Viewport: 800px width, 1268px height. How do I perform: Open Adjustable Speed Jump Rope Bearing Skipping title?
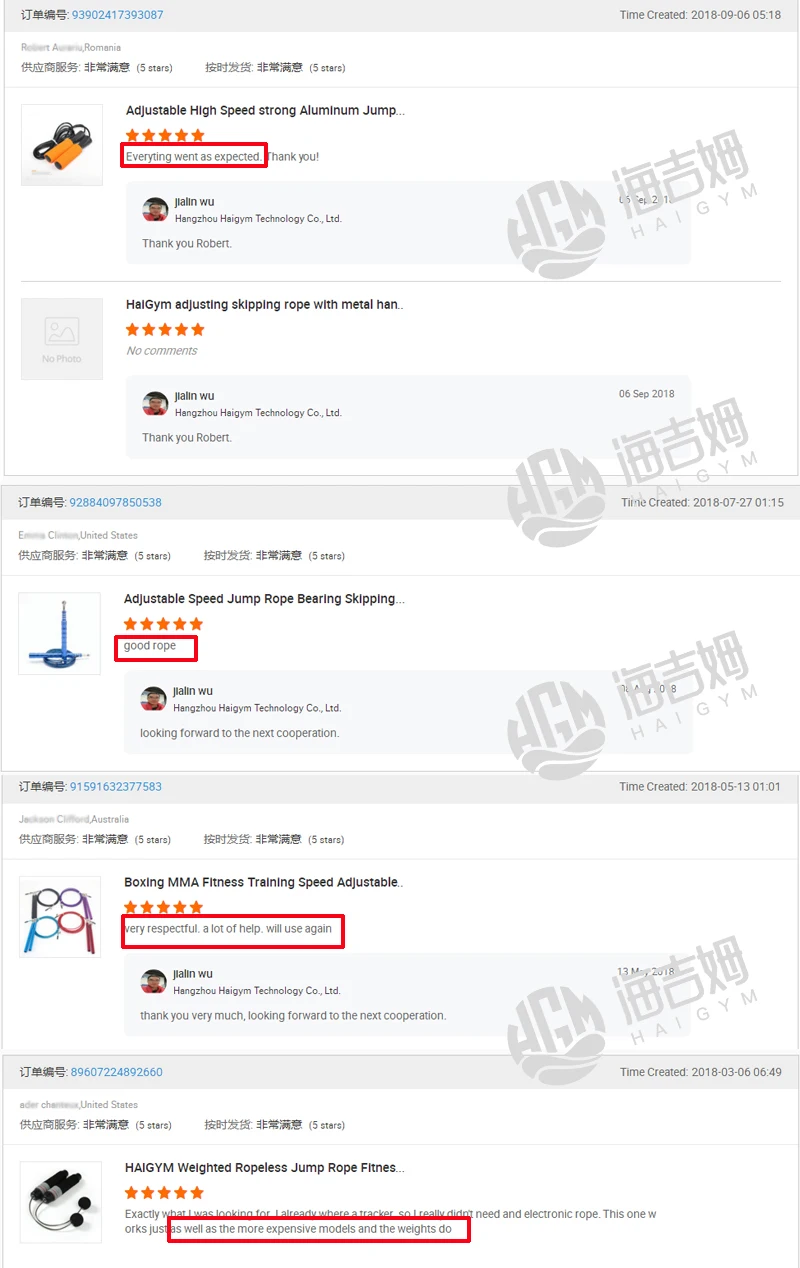coord(264,599)
